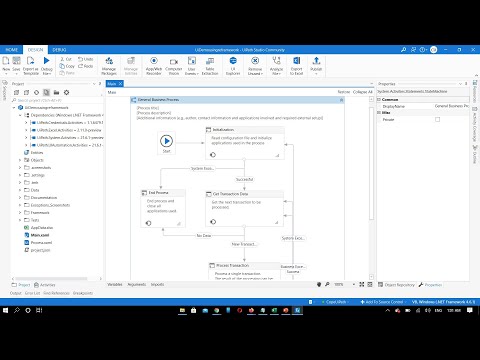Click the DisplayName value field

coord(451,106)
